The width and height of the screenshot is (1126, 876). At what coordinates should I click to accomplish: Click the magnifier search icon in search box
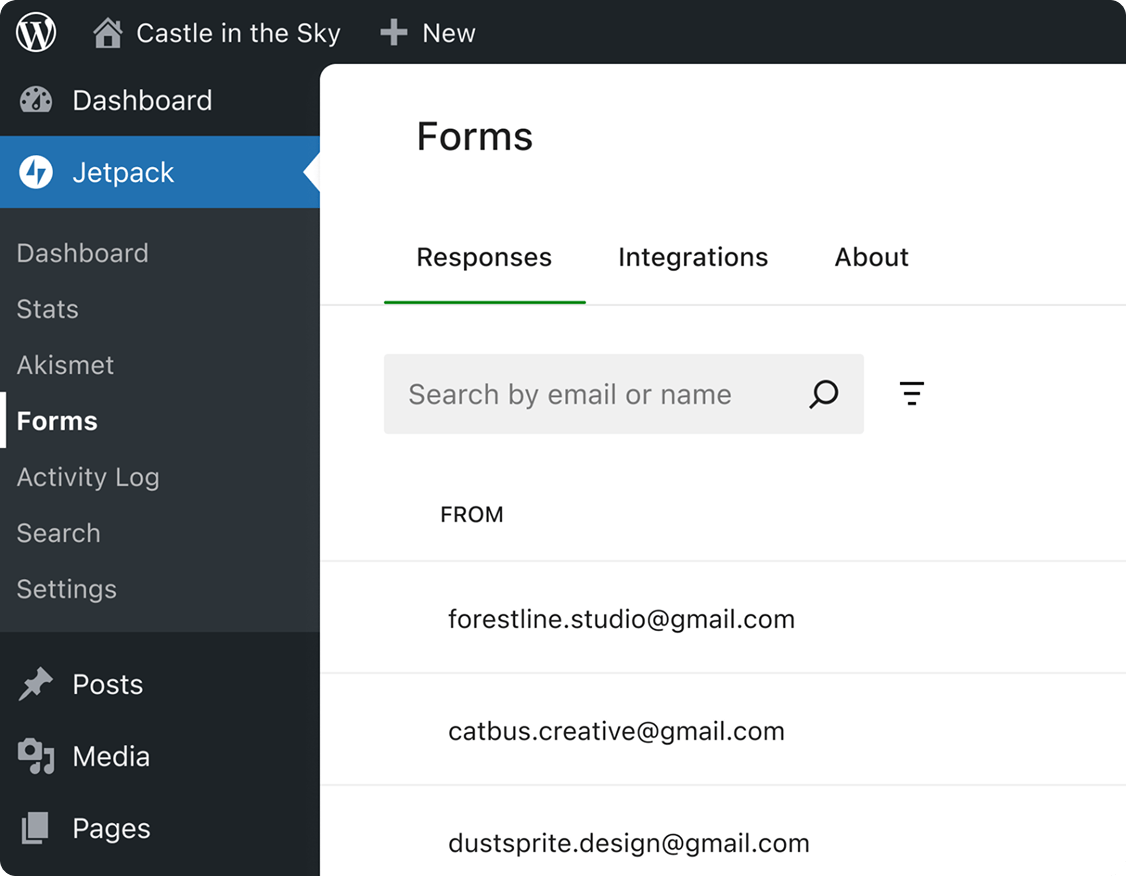[823, 394]
